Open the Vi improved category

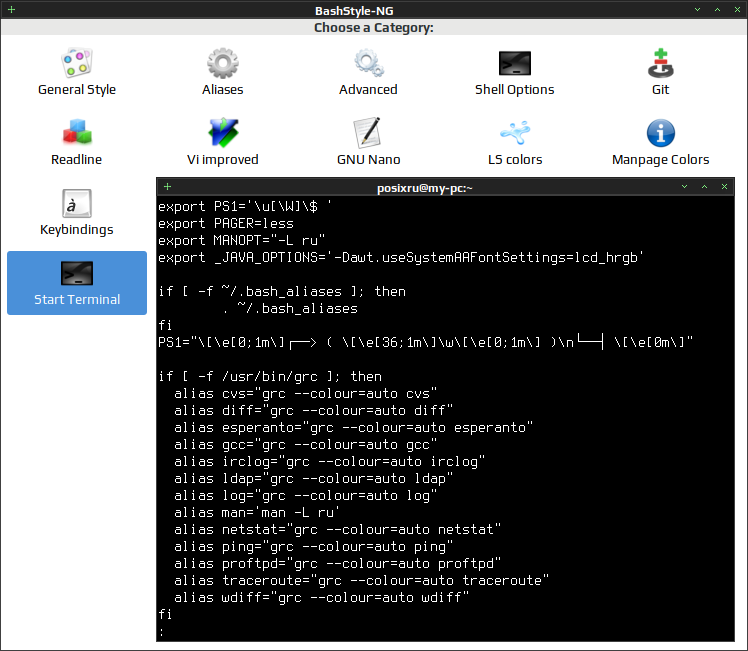coord(222,142)
